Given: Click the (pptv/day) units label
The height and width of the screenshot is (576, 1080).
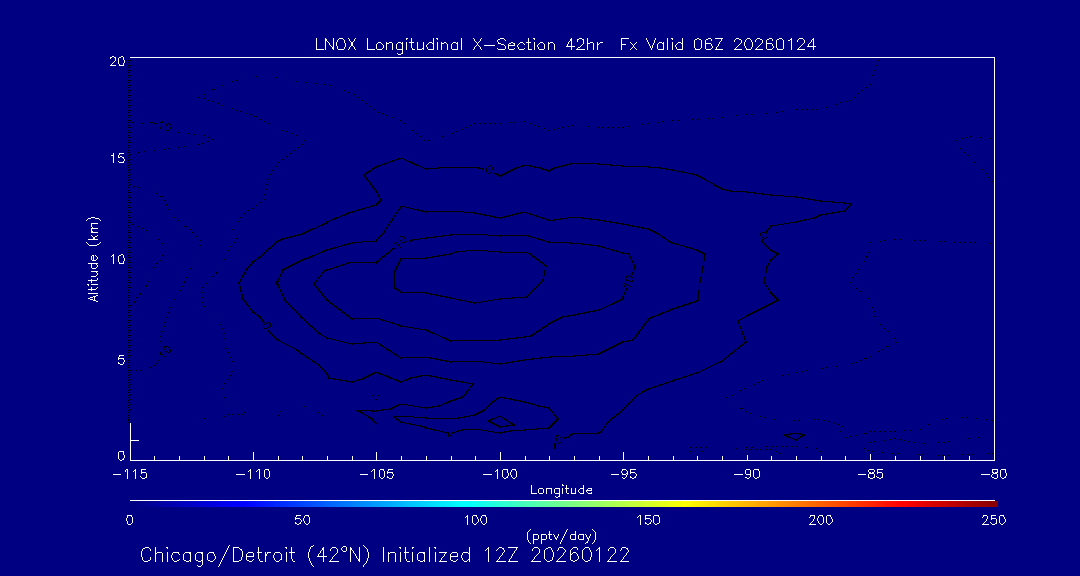Looking at the screenshot, I should pos(561,535).
